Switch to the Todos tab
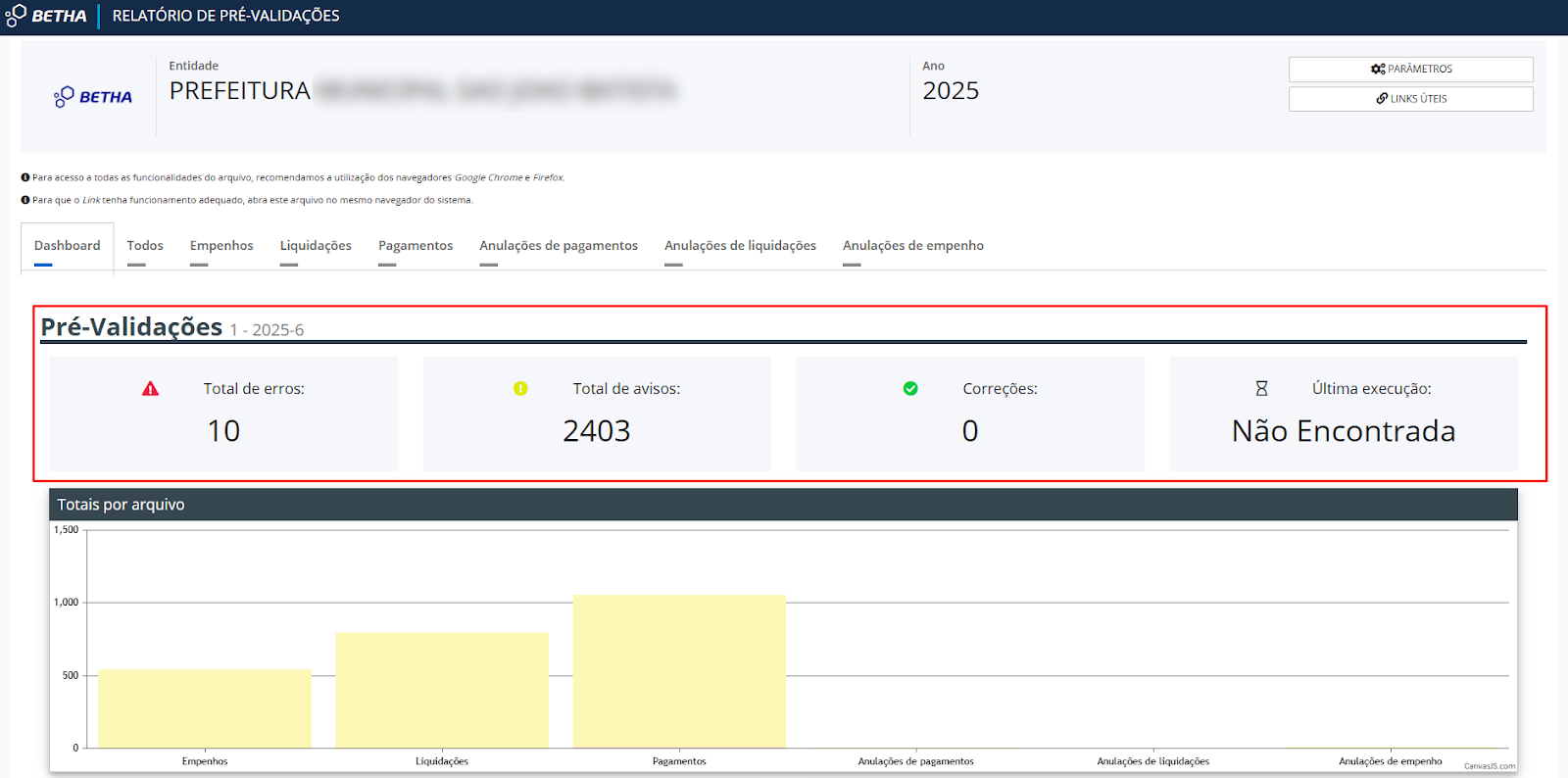Viewport: 1568px width, 778px height. pos(145,246)
